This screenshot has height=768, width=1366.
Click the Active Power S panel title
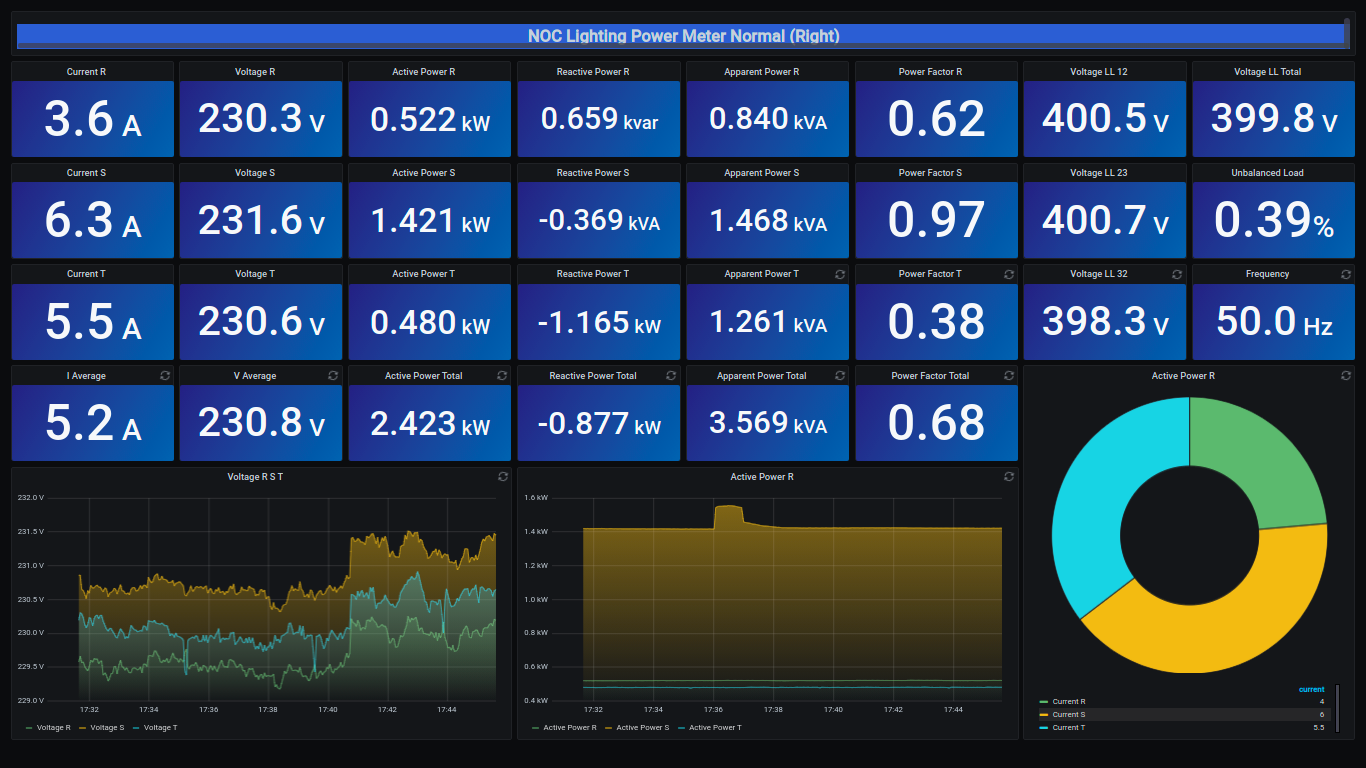coord(424,173)
